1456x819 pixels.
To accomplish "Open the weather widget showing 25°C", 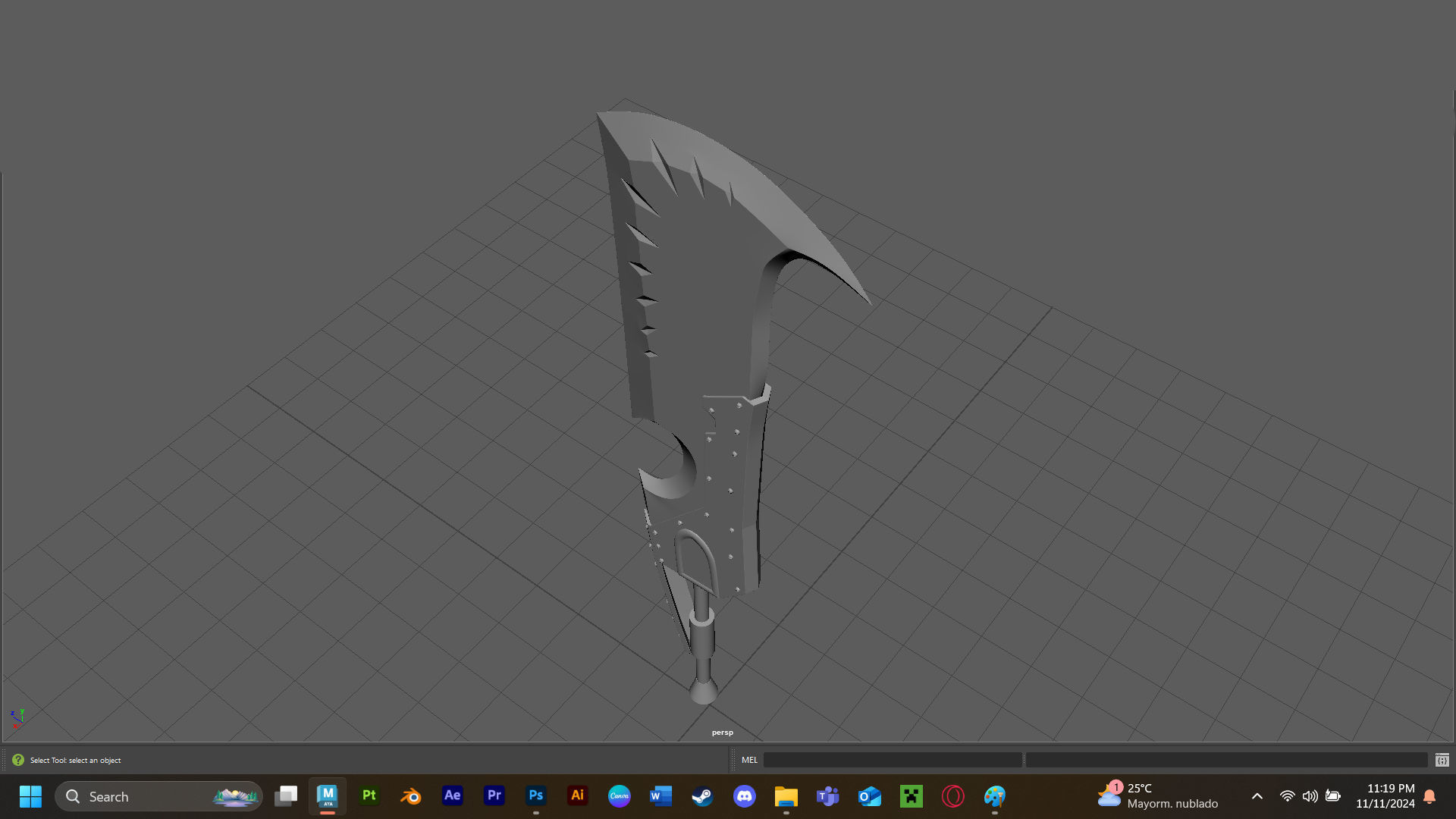I will coord(1158,796).
